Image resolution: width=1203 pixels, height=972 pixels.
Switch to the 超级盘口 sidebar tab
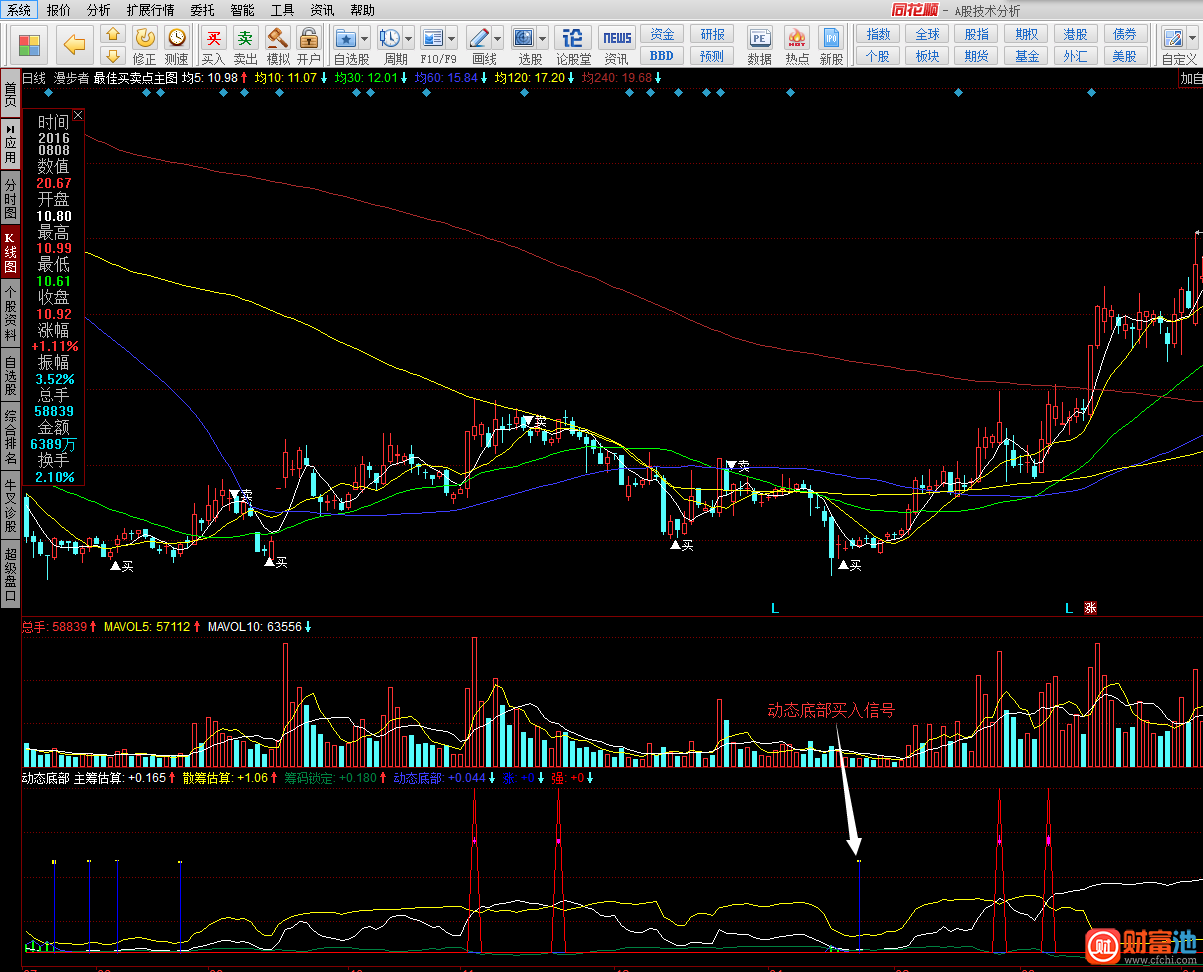click(10, 574)
